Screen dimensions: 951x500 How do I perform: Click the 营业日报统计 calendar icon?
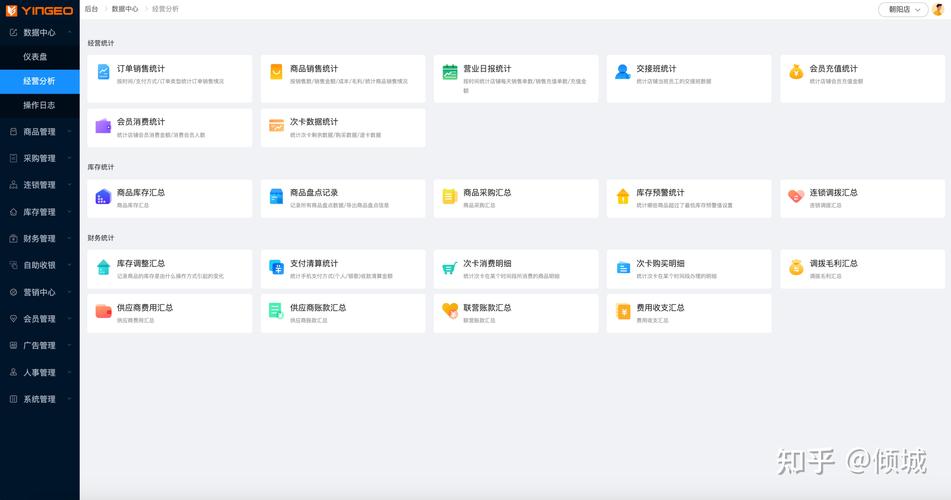pos(450,72)
